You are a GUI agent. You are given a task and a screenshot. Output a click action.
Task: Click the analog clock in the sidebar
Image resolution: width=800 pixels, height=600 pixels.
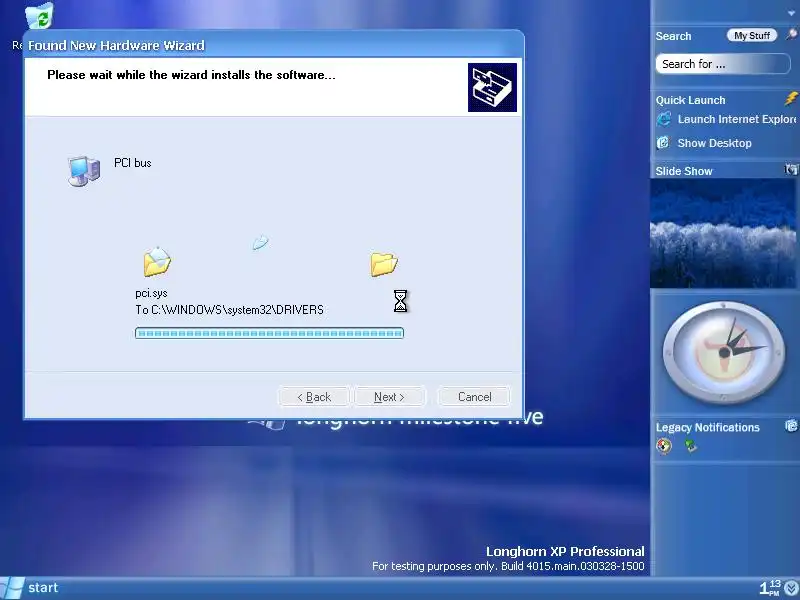pos(724,353)
